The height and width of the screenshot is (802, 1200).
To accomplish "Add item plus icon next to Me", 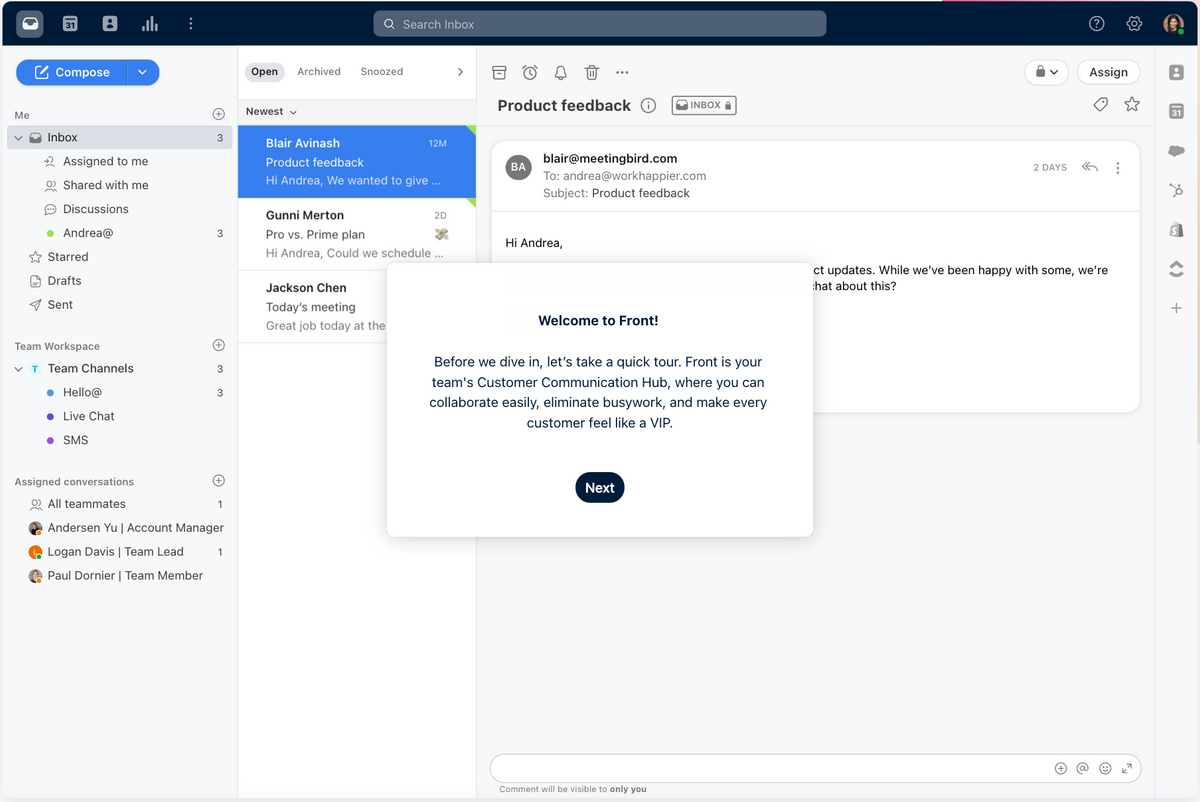I will (x=219, y=114).
